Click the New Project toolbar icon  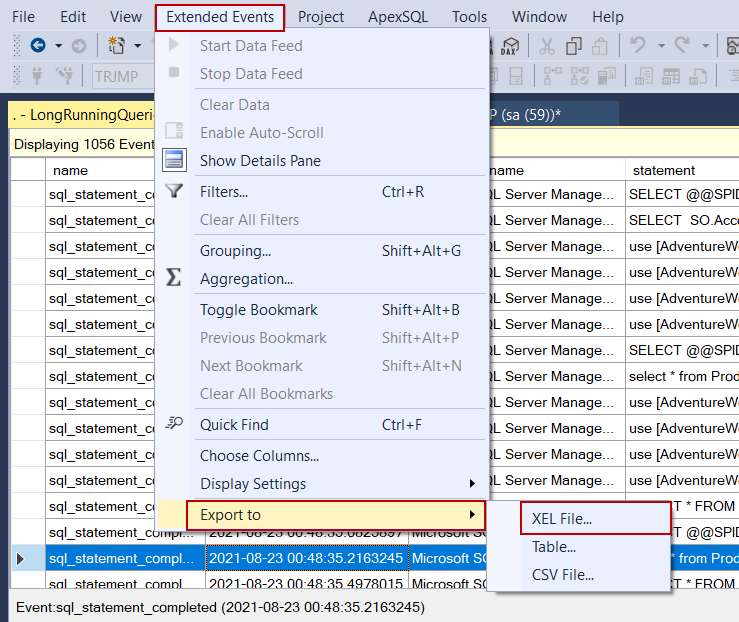coord(116,46)
